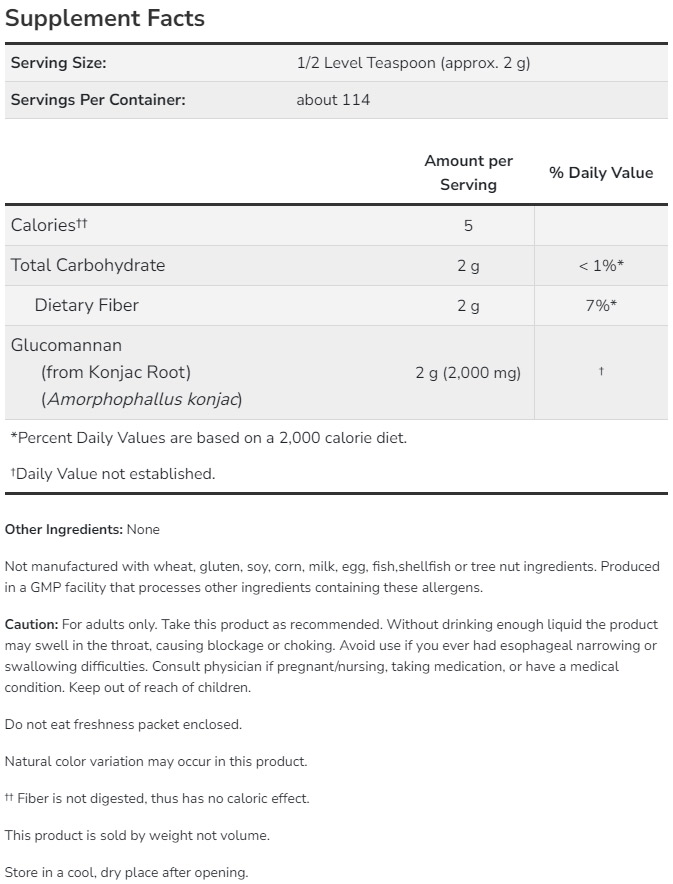Select the Total Carbohydrate row label
The width and height of the screenshot is (673, 884).
coord(88,265)
